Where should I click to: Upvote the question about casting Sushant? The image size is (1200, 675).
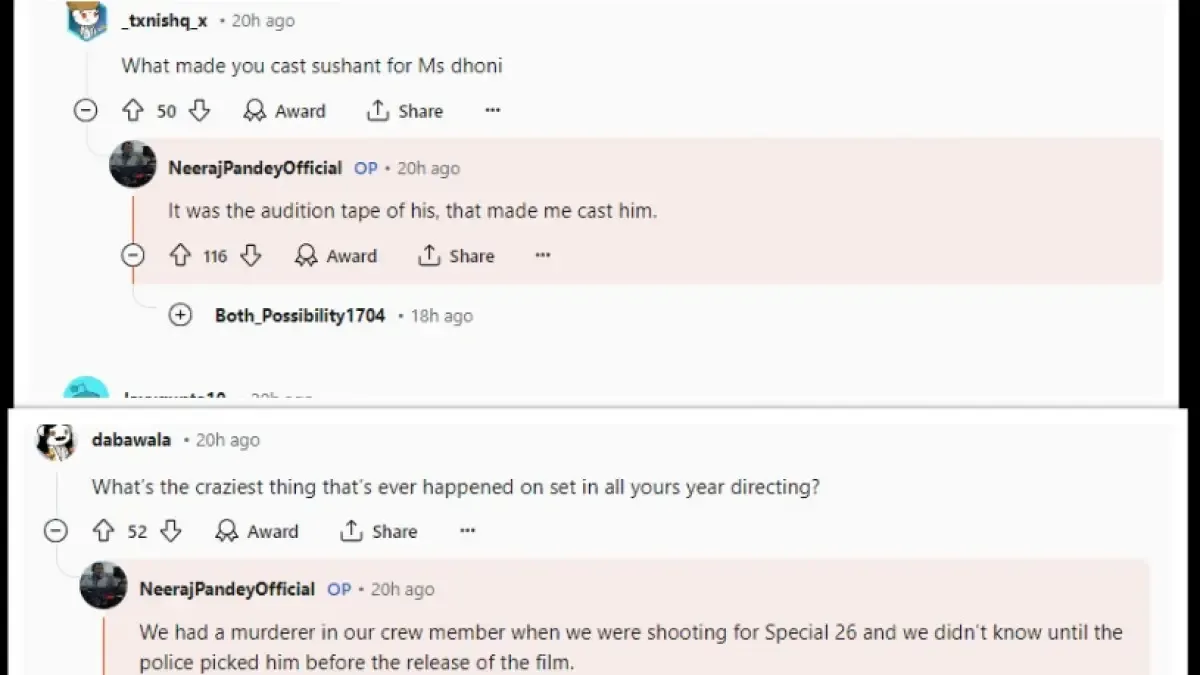point(134,111)
